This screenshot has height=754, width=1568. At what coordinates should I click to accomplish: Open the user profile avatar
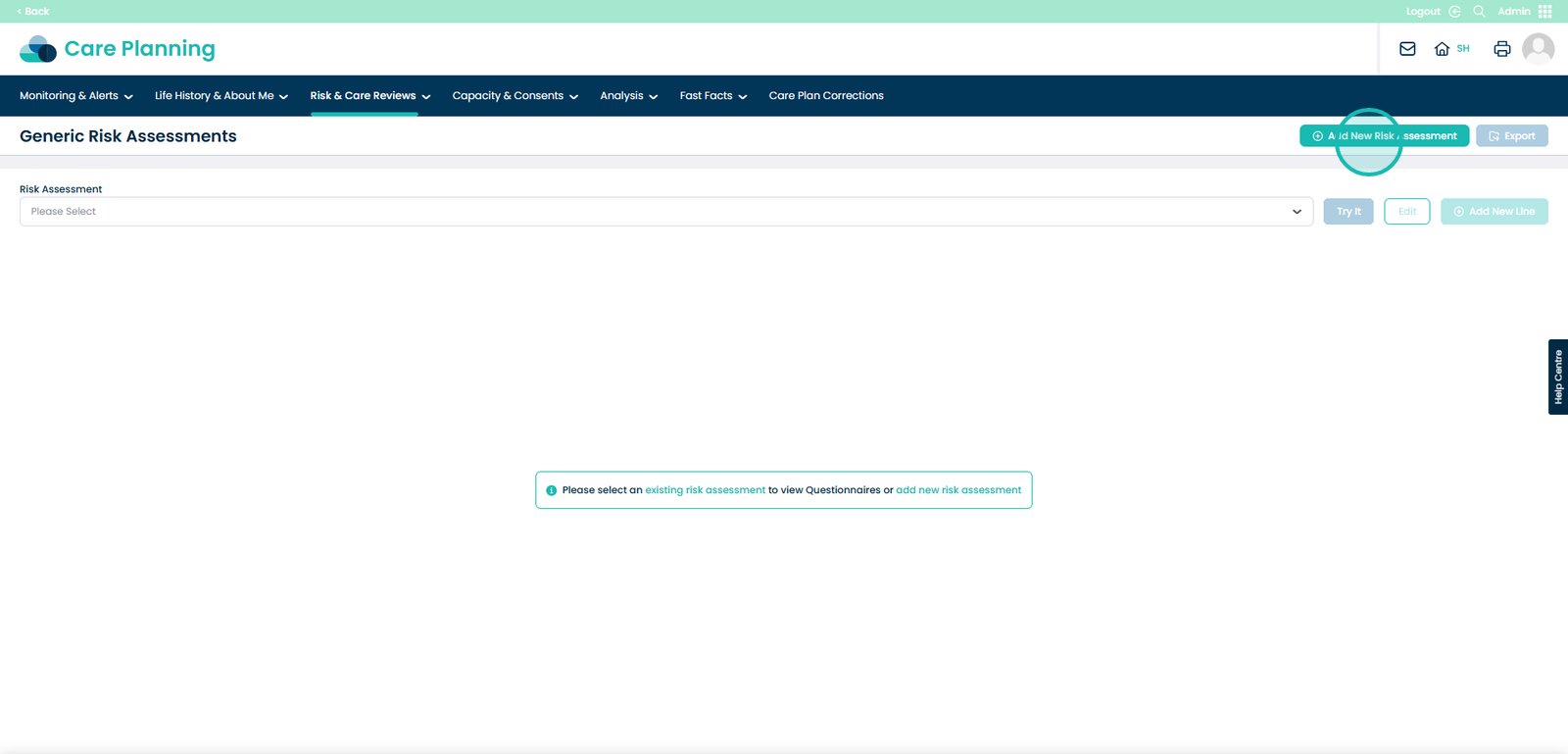(x=1538, y=48)
